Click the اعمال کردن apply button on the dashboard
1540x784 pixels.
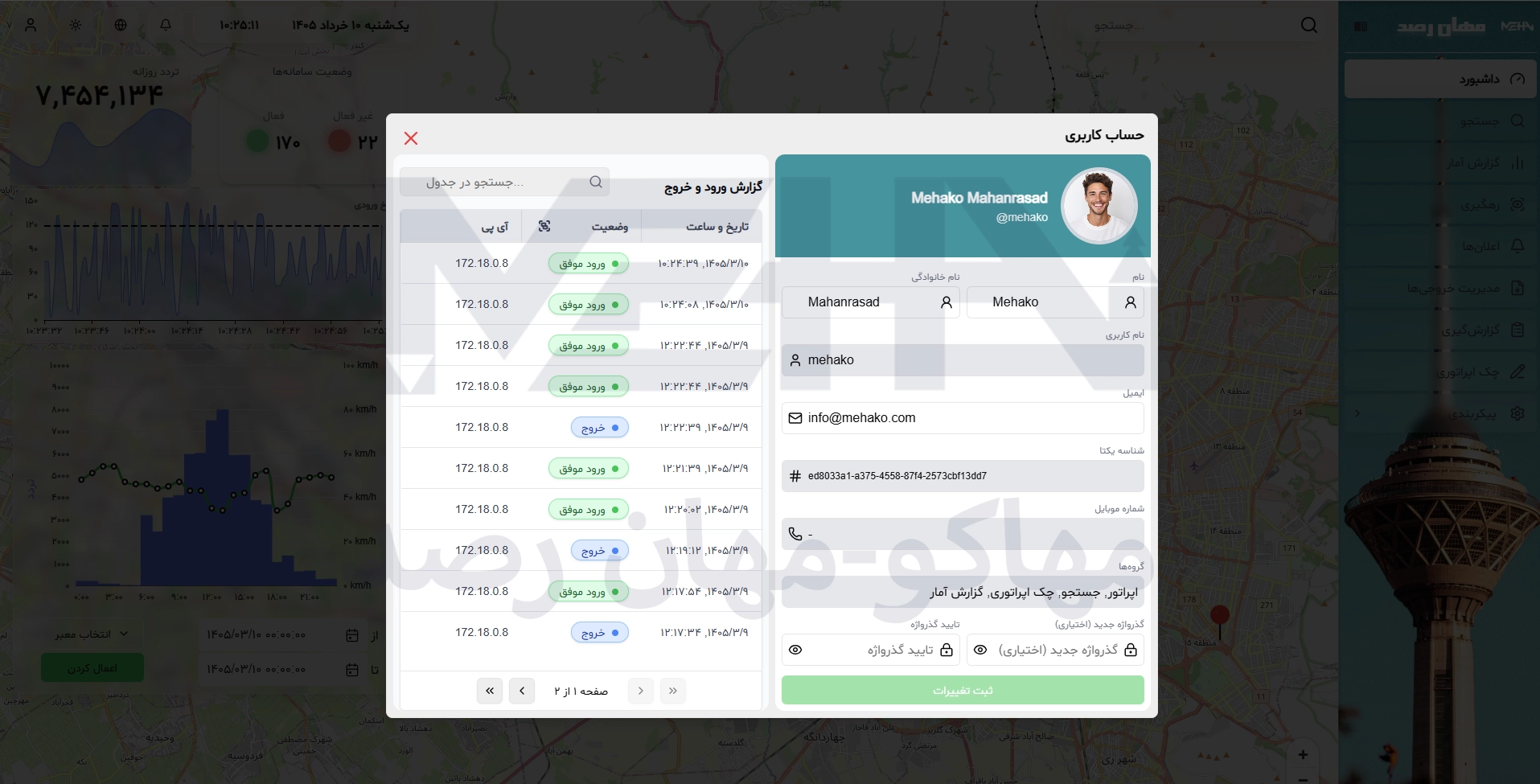click(92, 668)
